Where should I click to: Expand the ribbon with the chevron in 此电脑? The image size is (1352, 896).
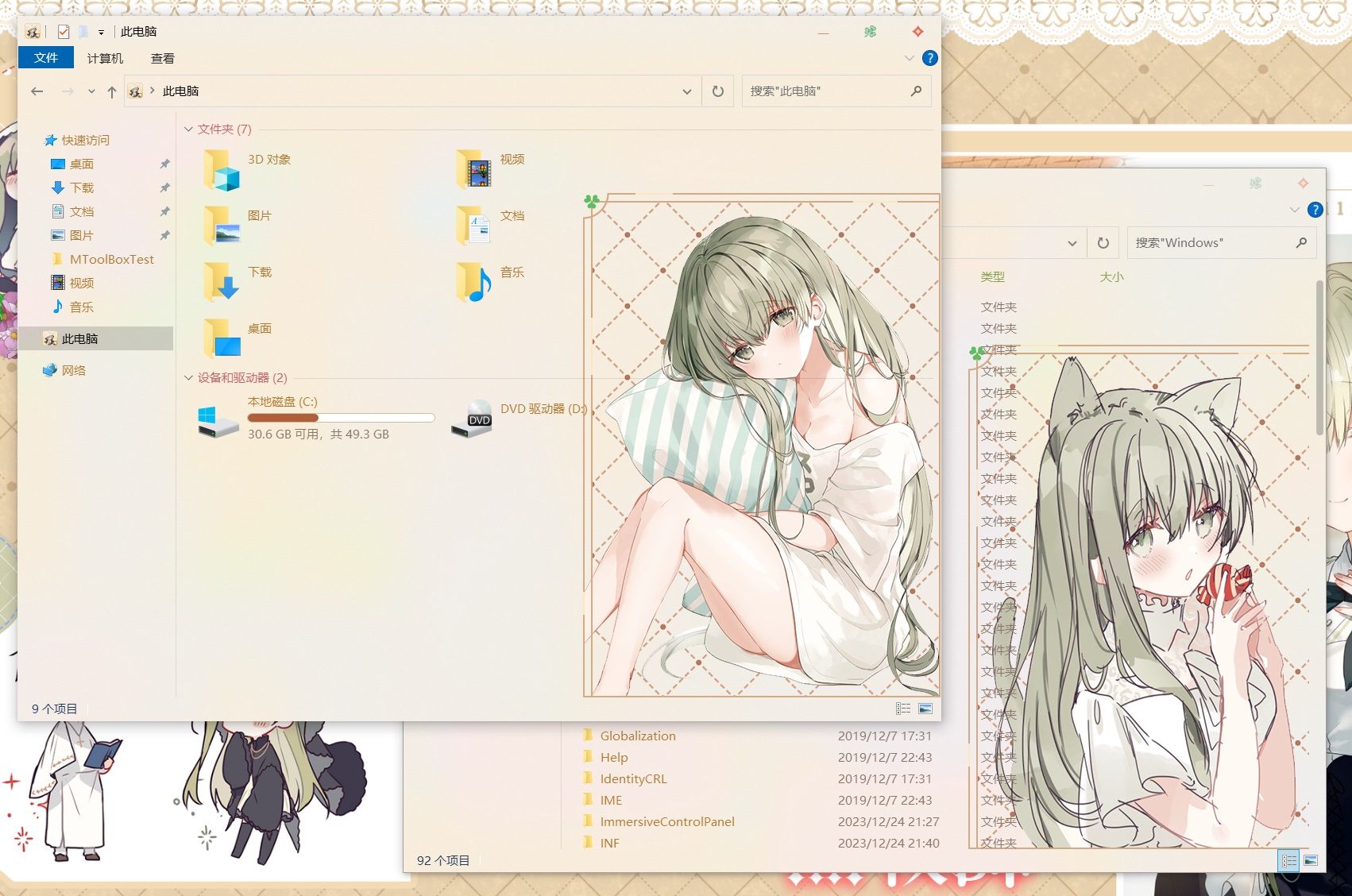point(909,58)
